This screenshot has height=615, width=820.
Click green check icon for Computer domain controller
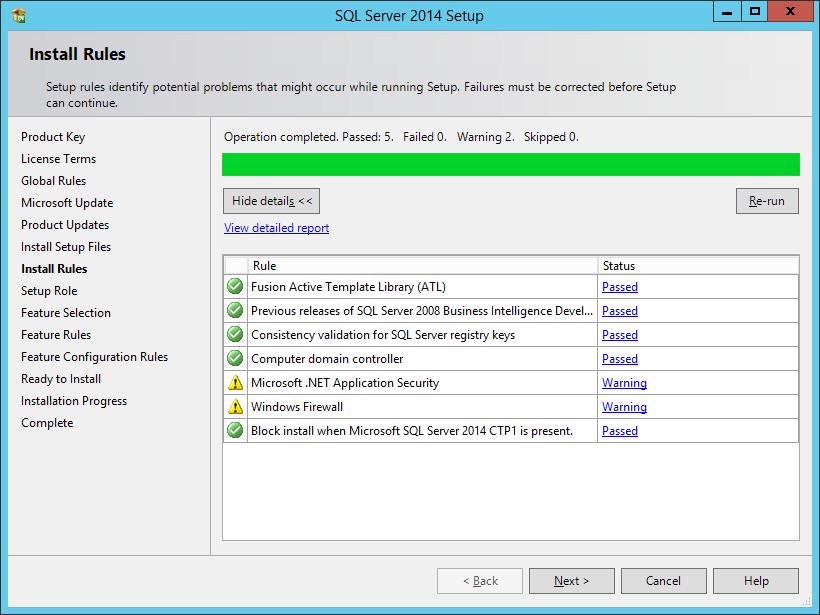[235, 359]
